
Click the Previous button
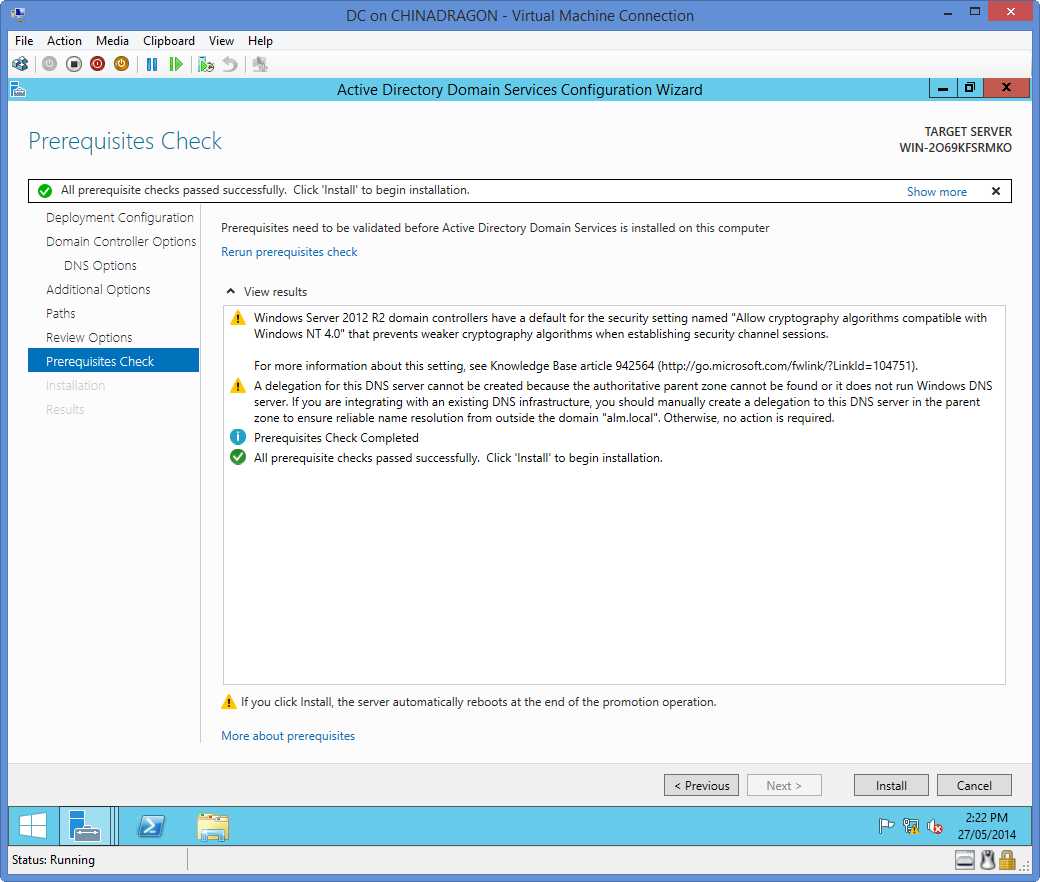pyautogui.click(x=701, y=785)
